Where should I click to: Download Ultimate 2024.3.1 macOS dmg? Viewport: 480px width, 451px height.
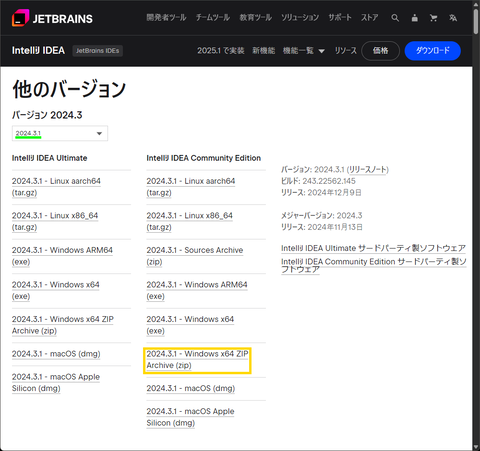click(56, 354)
